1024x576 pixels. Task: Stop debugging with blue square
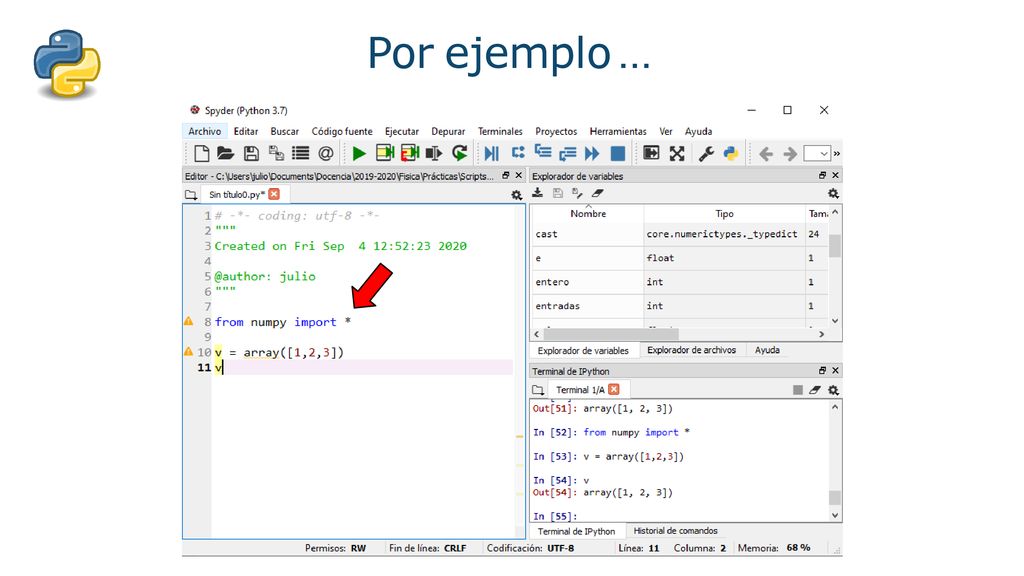tap(618, 153)
